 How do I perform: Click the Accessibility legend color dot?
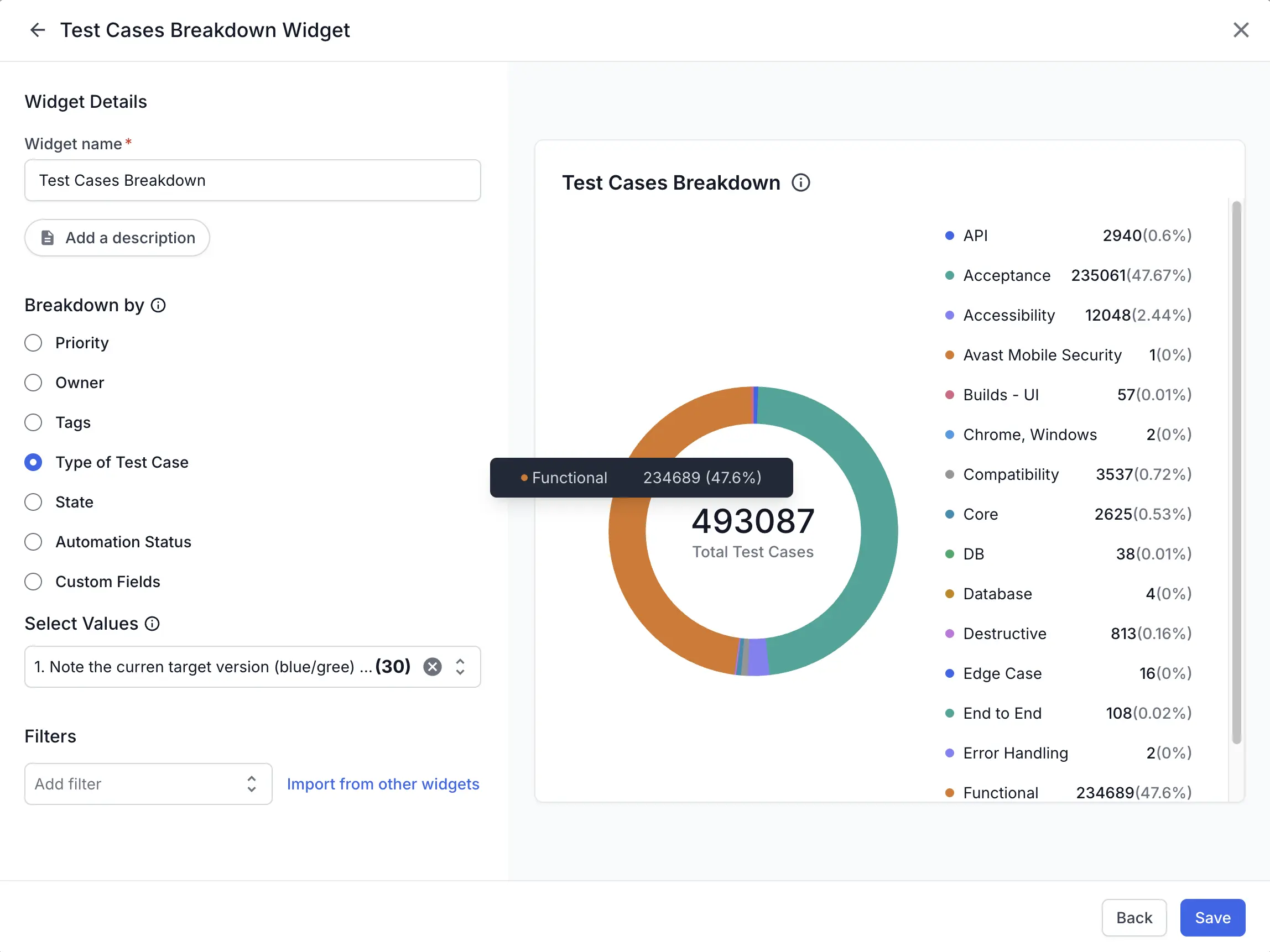950,315
